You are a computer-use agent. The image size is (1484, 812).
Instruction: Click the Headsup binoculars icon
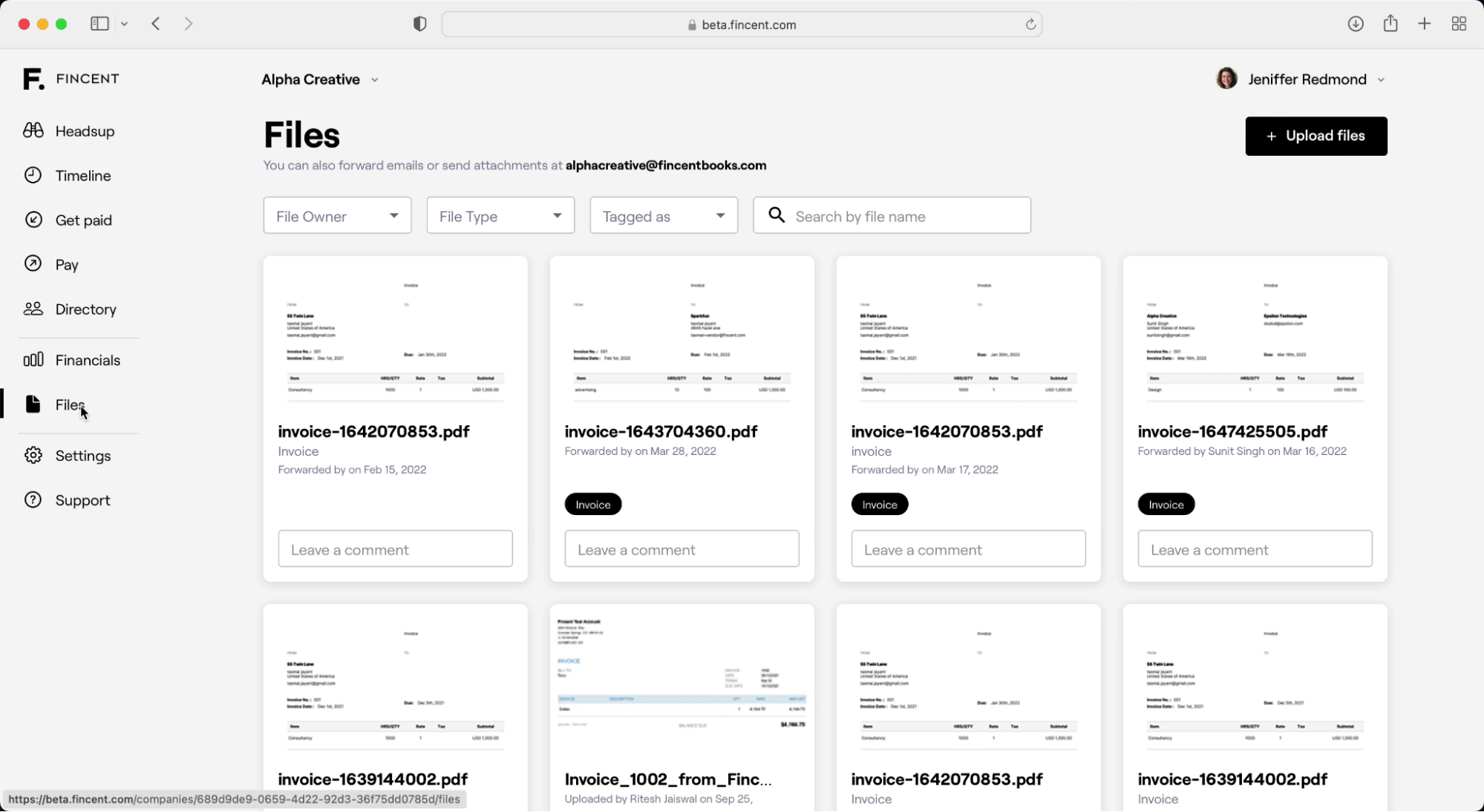33,131
